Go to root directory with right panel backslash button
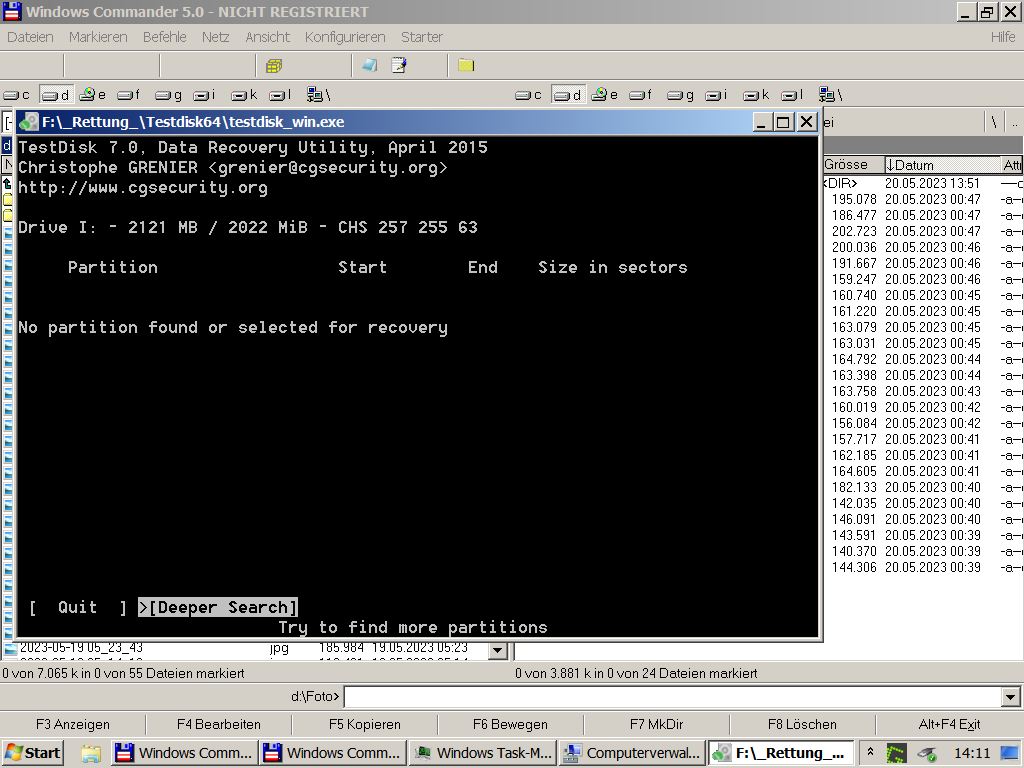The image size is (1024, 768). pos(994,122)
